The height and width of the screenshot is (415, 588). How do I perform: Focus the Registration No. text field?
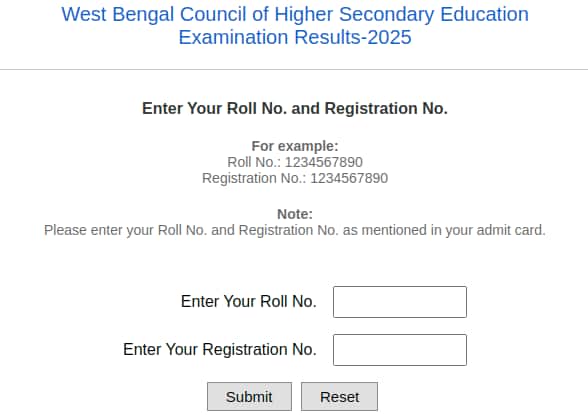[x=400, y=350]
